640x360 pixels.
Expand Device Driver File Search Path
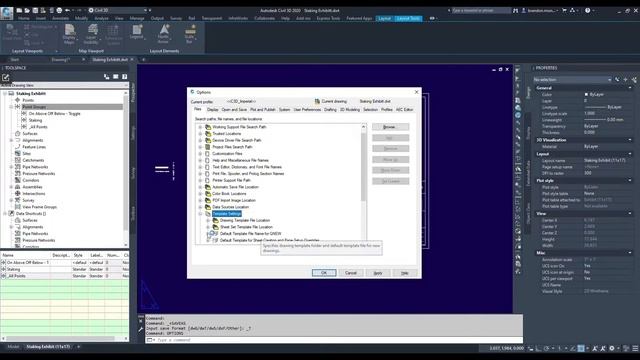tap(200, 140)
